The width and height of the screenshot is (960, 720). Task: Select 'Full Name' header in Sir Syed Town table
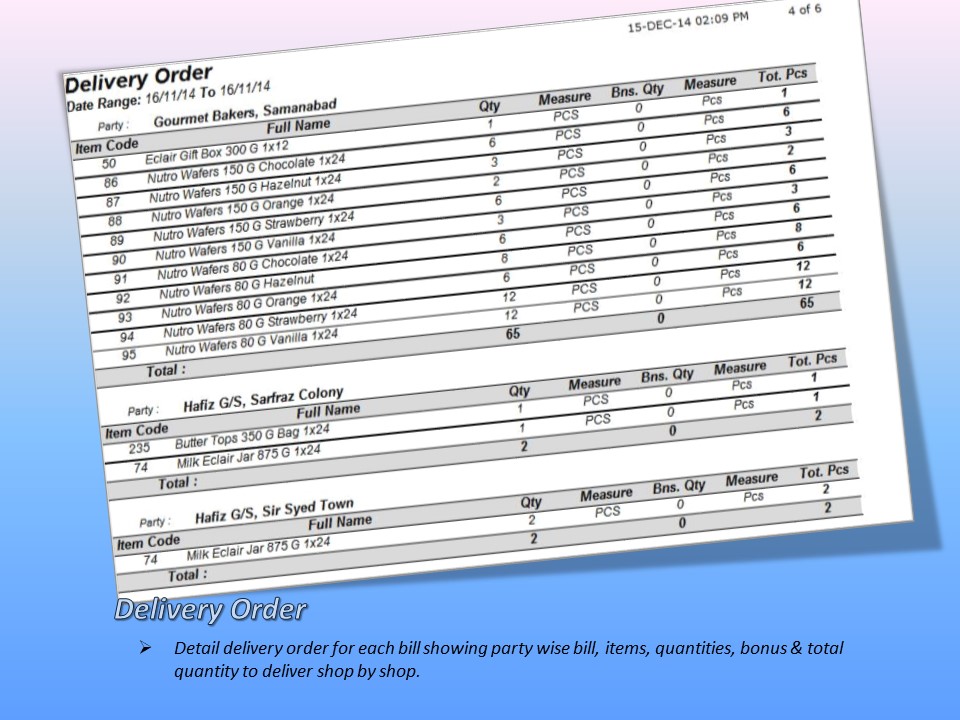point(340,523)
